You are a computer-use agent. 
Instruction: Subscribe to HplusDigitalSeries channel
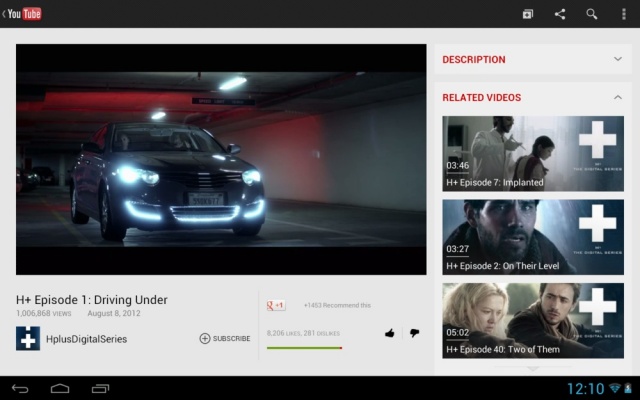tap(225, 338)
